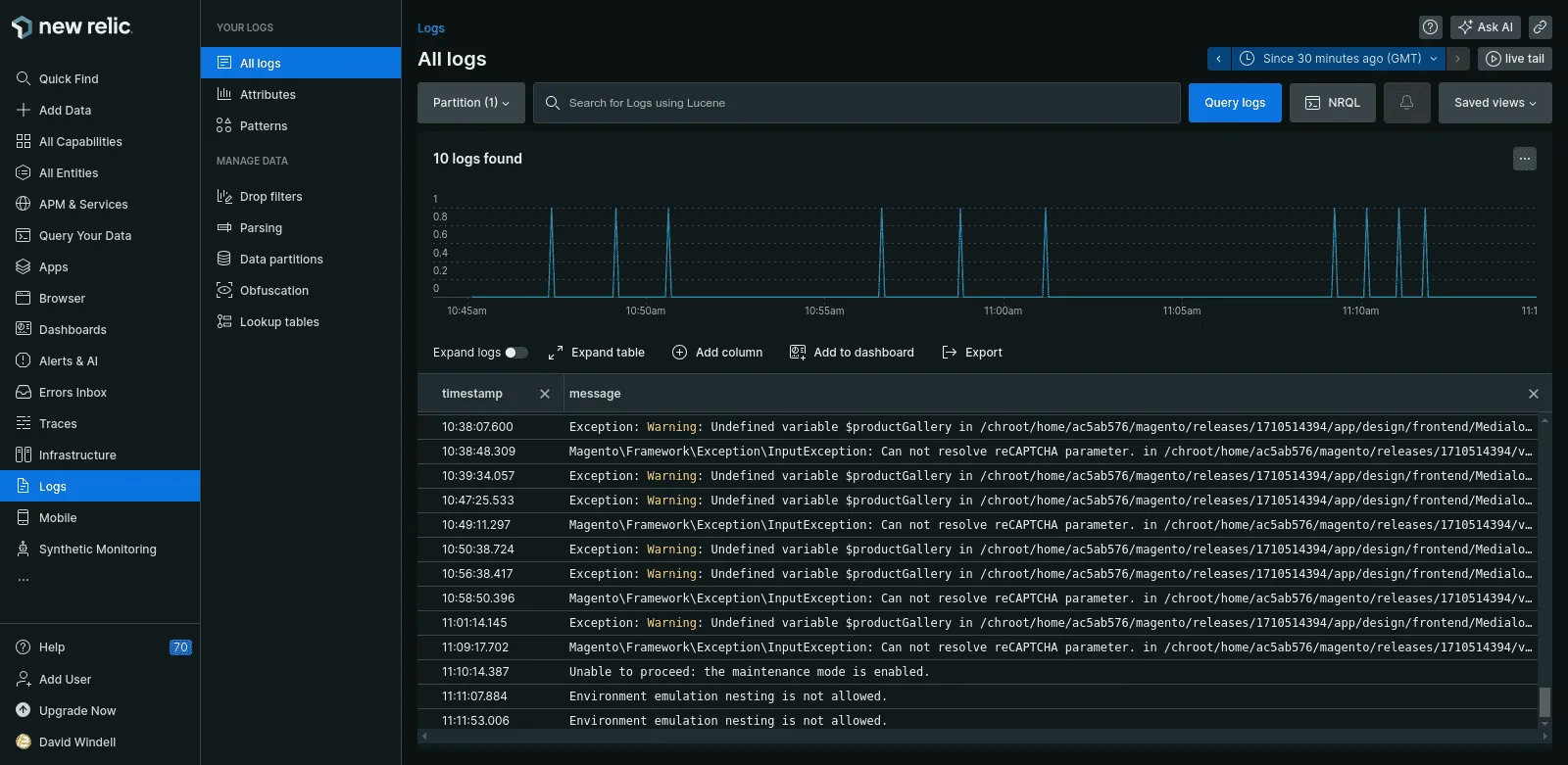Viewport: 1568px width, 765px height.
Task: Click the Export logs icon
Action: pos(949,353)
